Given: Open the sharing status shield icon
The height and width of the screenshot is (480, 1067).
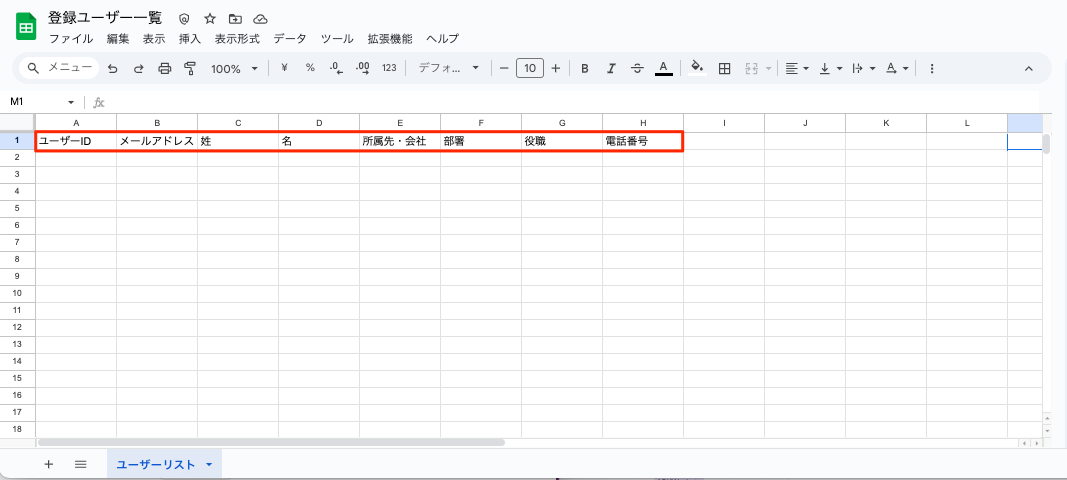Looking at the screenshot, I should pyautogui.click(x=184, y=19).
